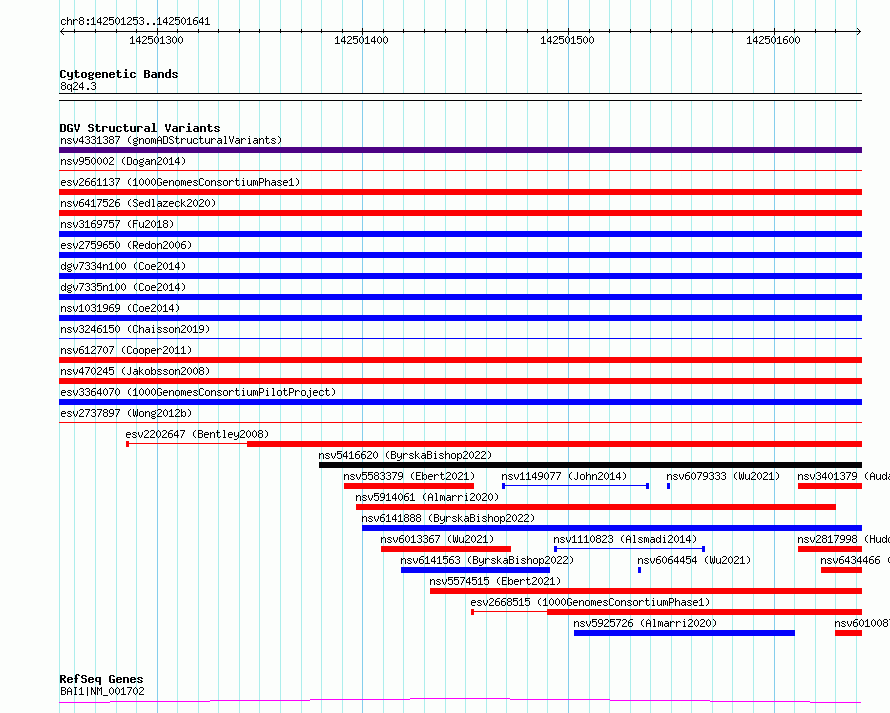Click esv2202647 (Bentley2008) label
Screen dimensions: 890x713
pos(197,434)
